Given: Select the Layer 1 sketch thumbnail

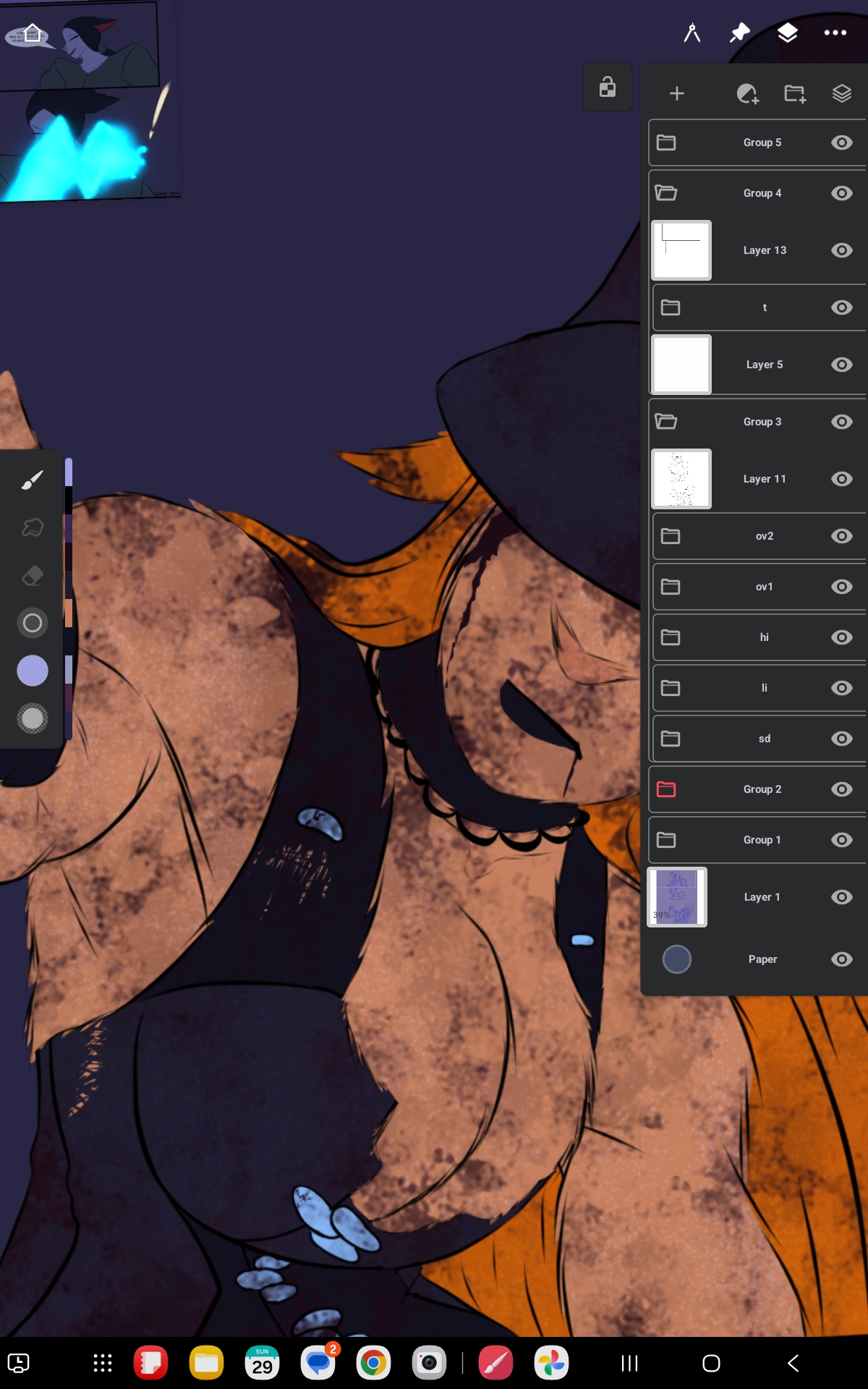Looking at the screenshot, I should coord(677,897).
